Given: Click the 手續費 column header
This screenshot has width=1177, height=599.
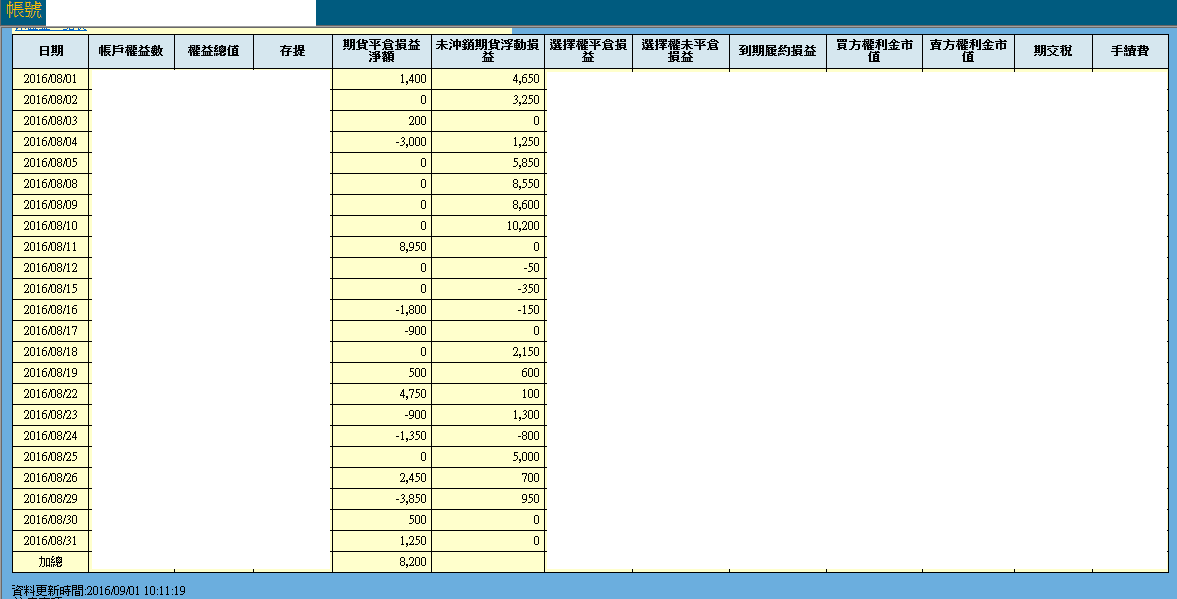Looking at the screenshot, I should (1130, 51).
